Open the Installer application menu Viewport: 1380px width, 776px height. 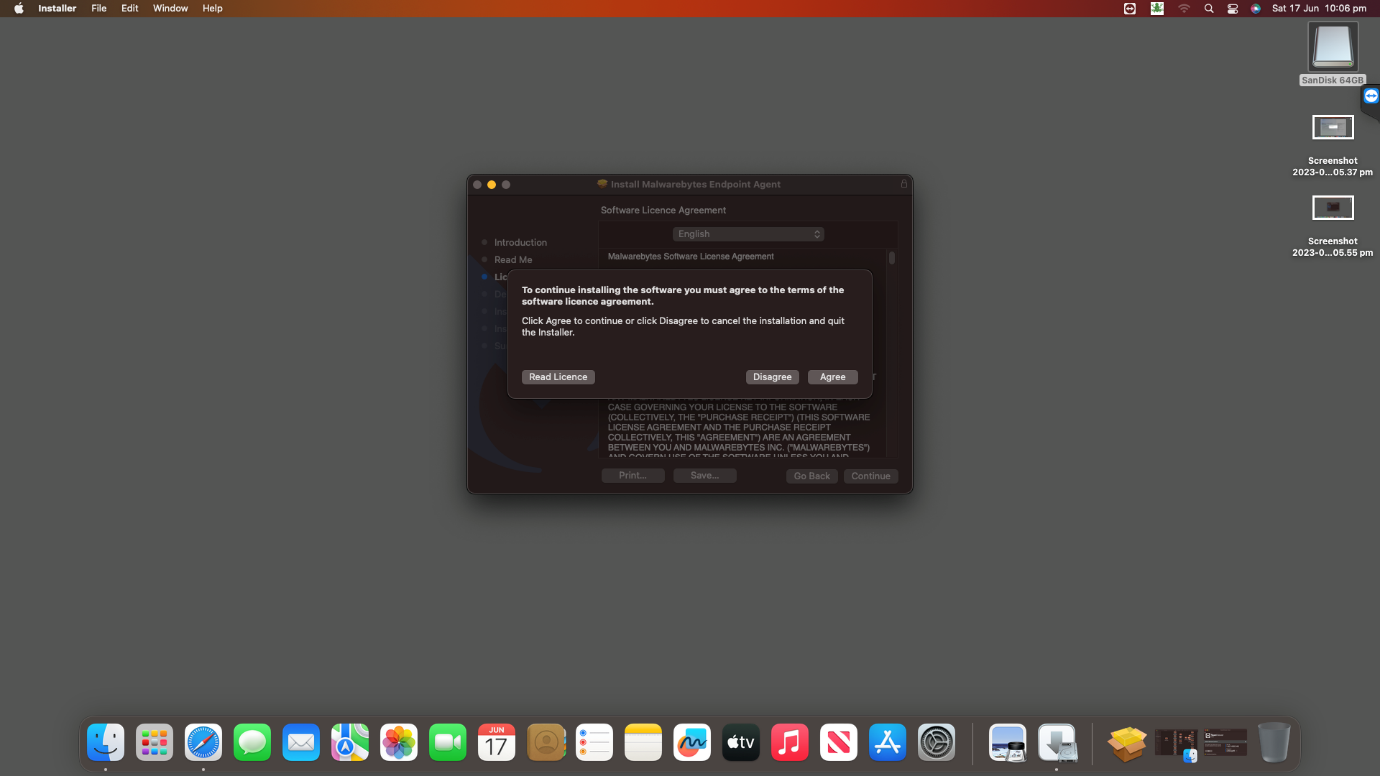point(57,8)
